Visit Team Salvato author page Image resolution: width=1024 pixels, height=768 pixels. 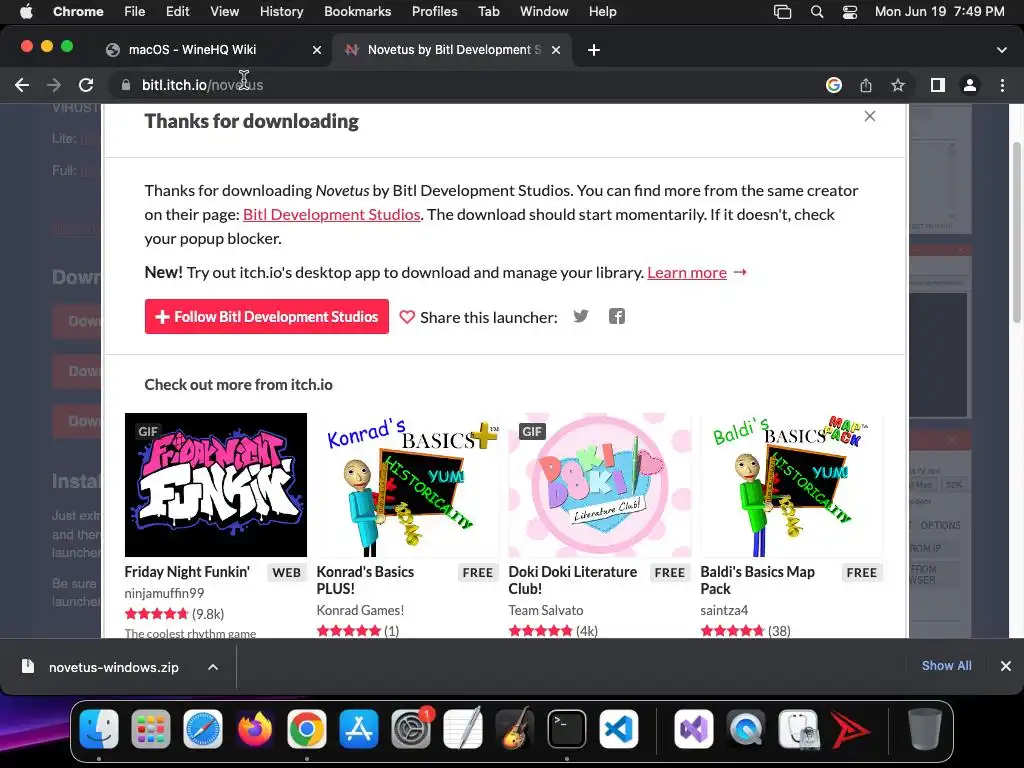545,611
